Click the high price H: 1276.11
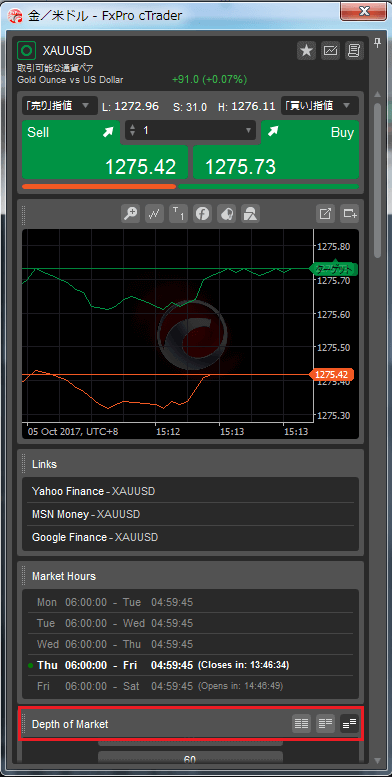The height and width of the screenshot is (777, 392). point(246,106)
